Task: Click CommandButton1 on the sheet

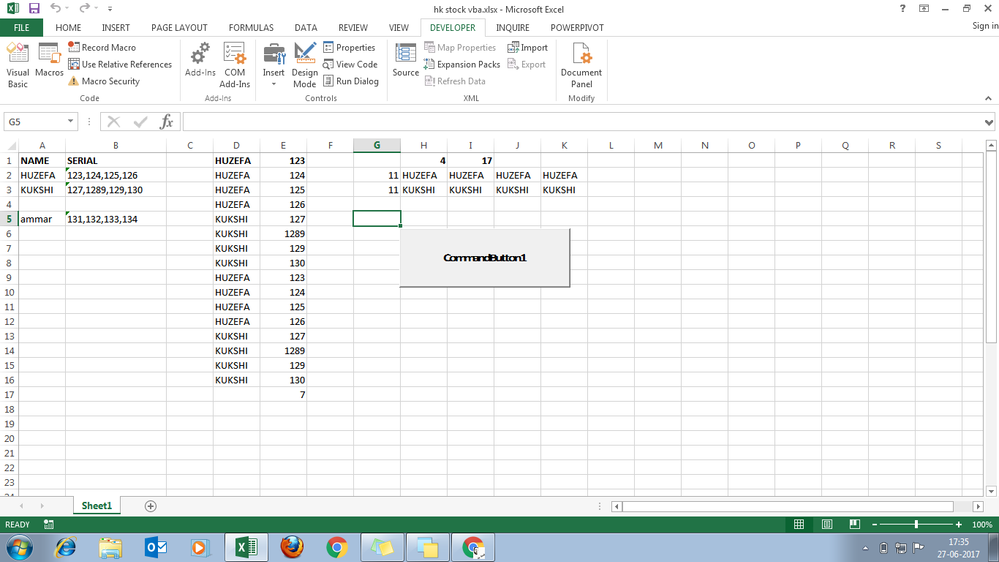Action: [x=485, y=258]
